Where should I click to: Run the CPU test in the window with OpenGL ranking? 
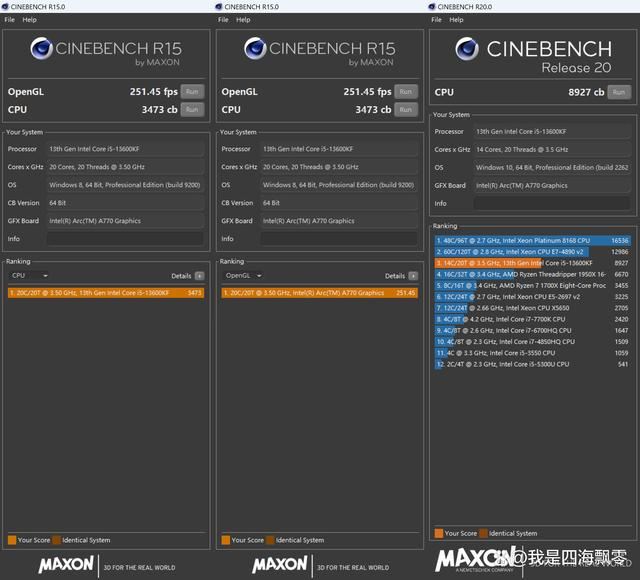tap(405, 109)
